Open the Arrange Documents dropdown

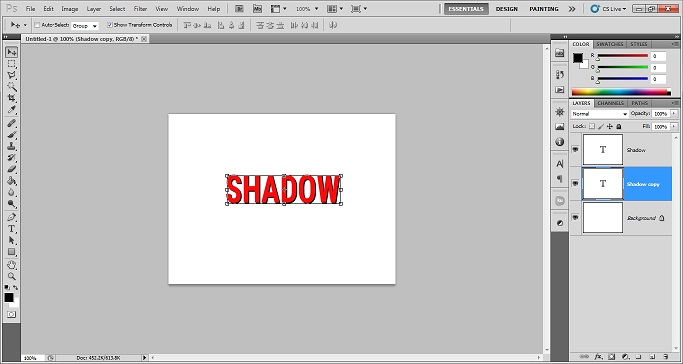[x=335, y=9]
